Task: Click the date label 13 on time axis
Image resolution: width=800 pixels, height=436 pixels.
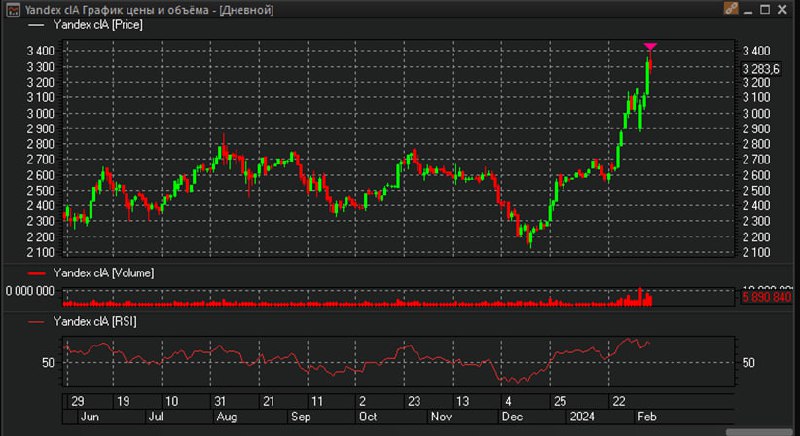Action: pyautogui.click(x=462, y=401)
